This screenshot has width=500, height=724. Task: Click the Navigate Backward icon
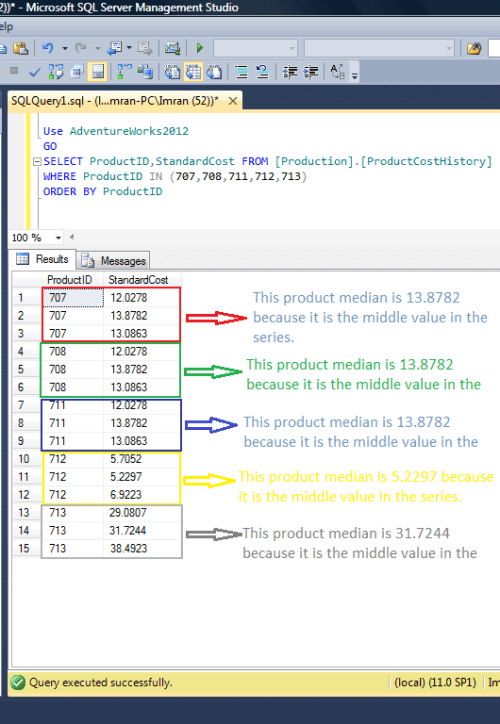coord(115,48)
